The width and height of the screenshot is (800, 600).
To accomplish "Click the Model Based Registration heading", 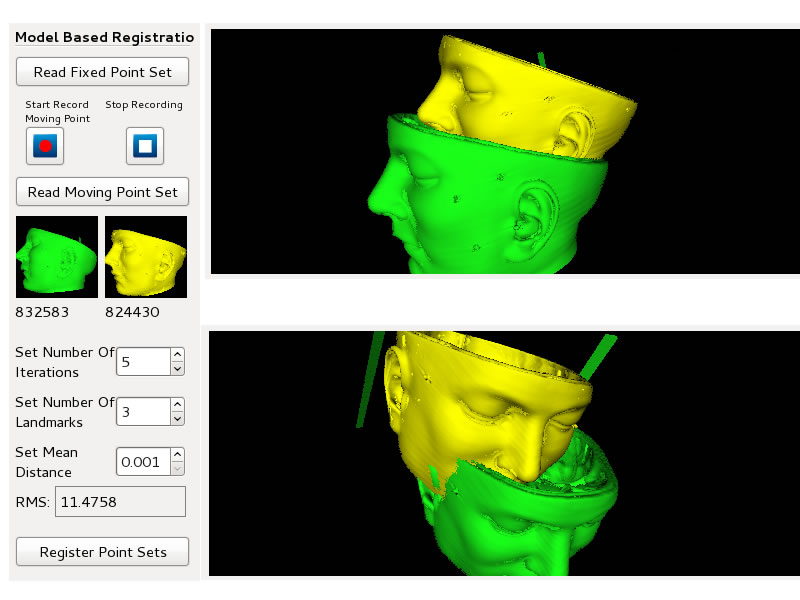I will [x=105, y=37].
